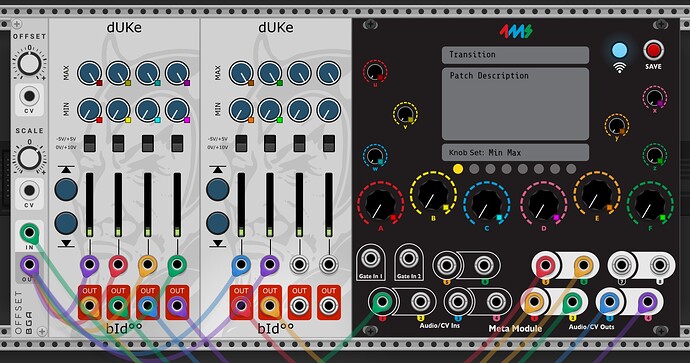Click the Audio/CV In jack 2
690x363 pixels.
(x=420, y=301)
